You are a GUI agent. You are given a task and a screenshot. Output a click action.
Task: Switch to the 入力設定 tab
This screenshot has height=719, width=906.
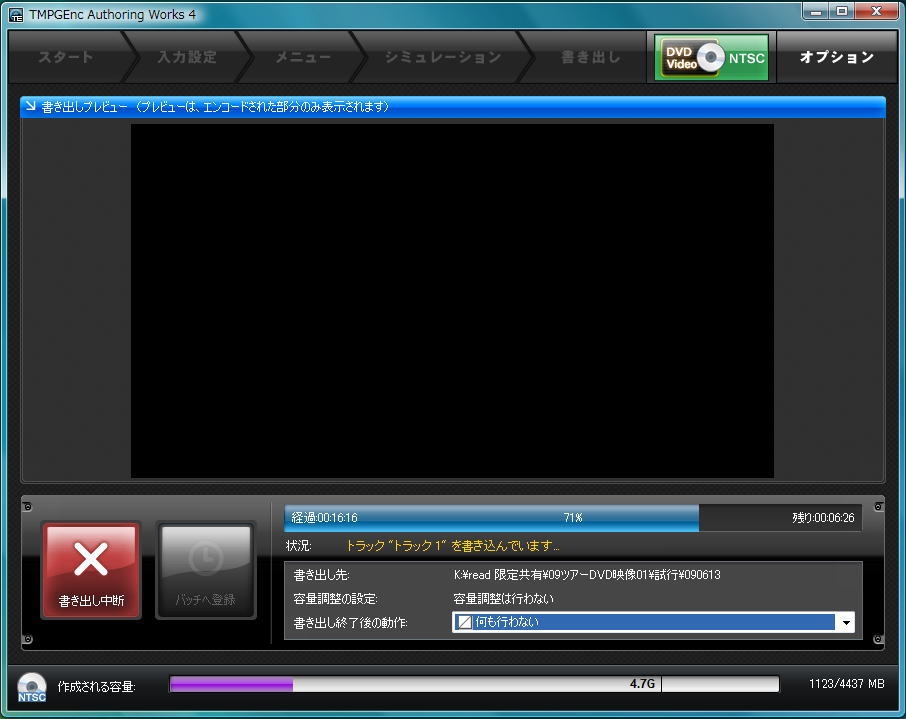(187, 57)
